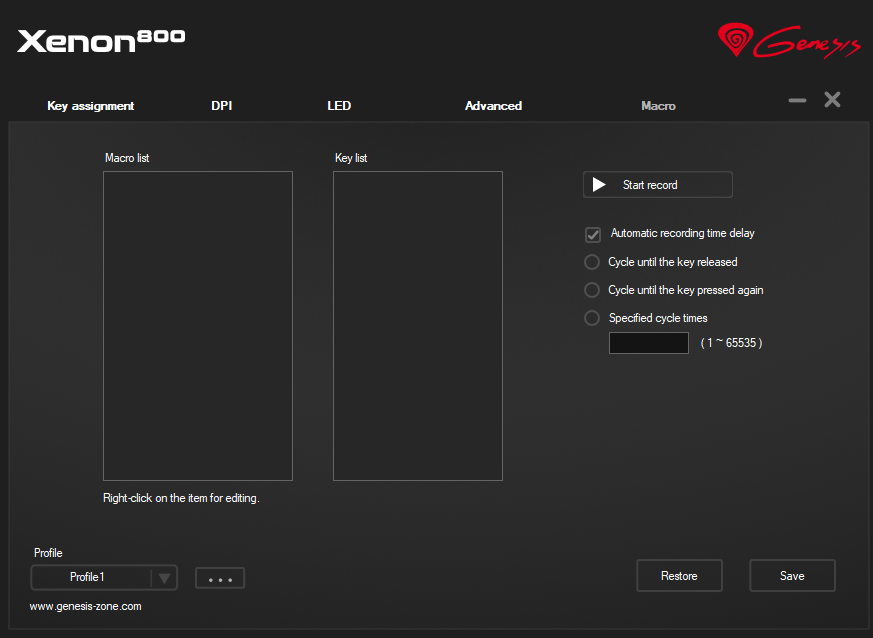Open profile options with three-dots button
The width and height of the screenshot is (873, 638).
tap(220, 578)
